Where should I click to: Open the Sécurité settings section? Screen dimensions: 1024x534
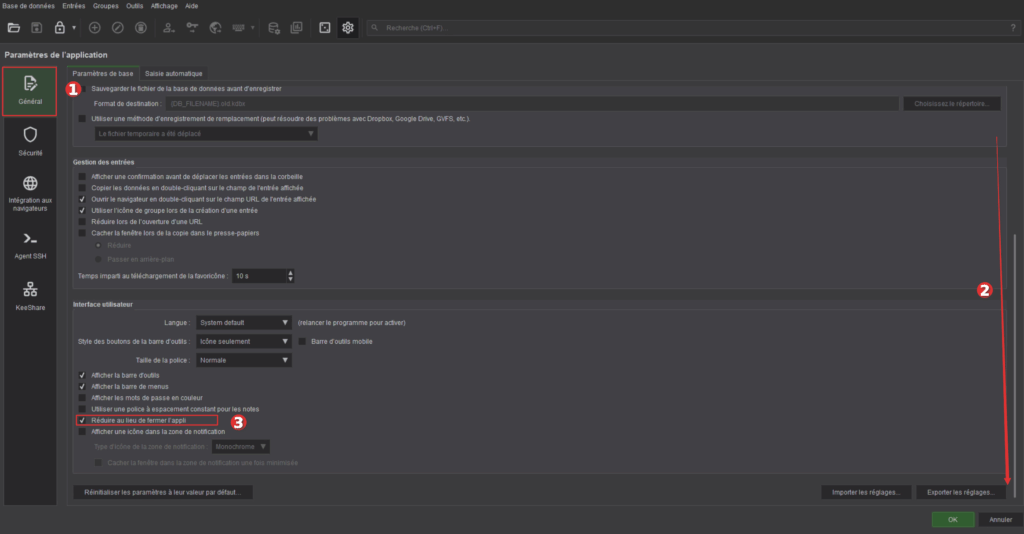[30, 141]
